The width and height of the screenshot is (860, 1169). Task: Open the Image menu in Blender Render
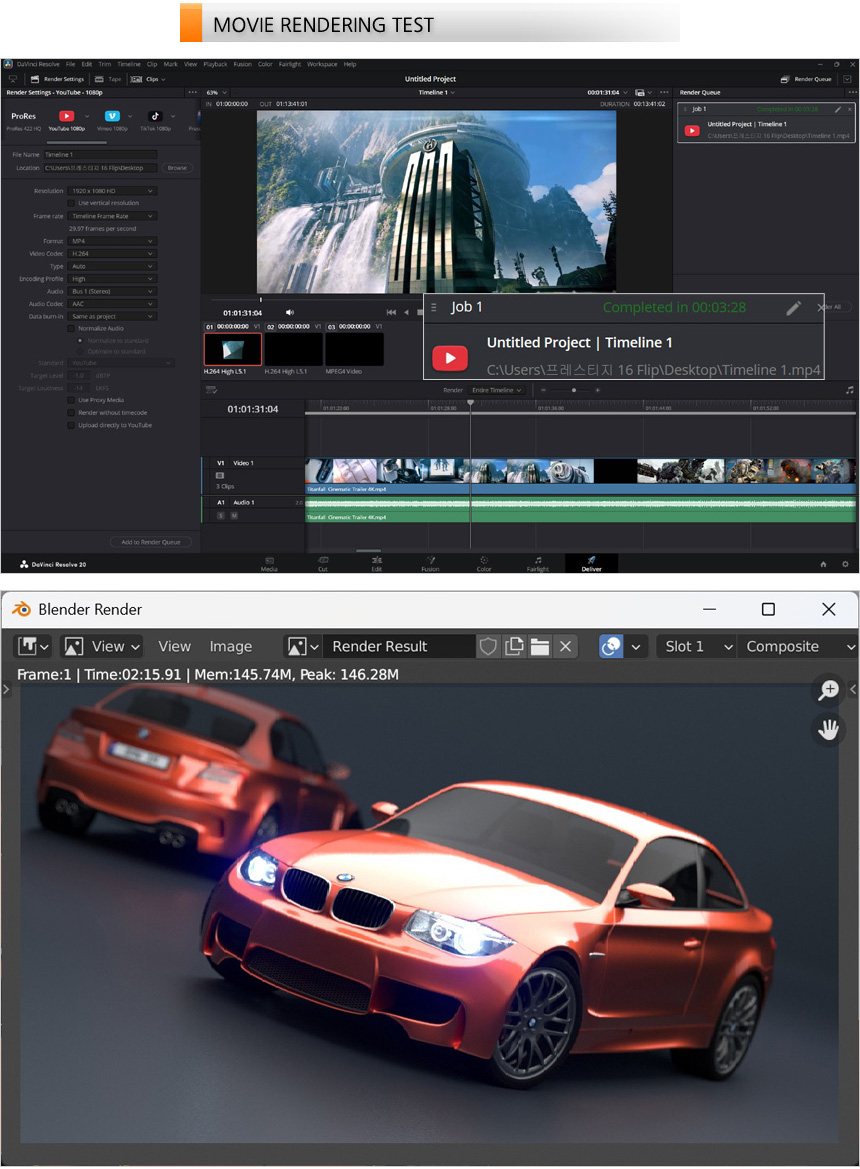[x=230, y=646]
